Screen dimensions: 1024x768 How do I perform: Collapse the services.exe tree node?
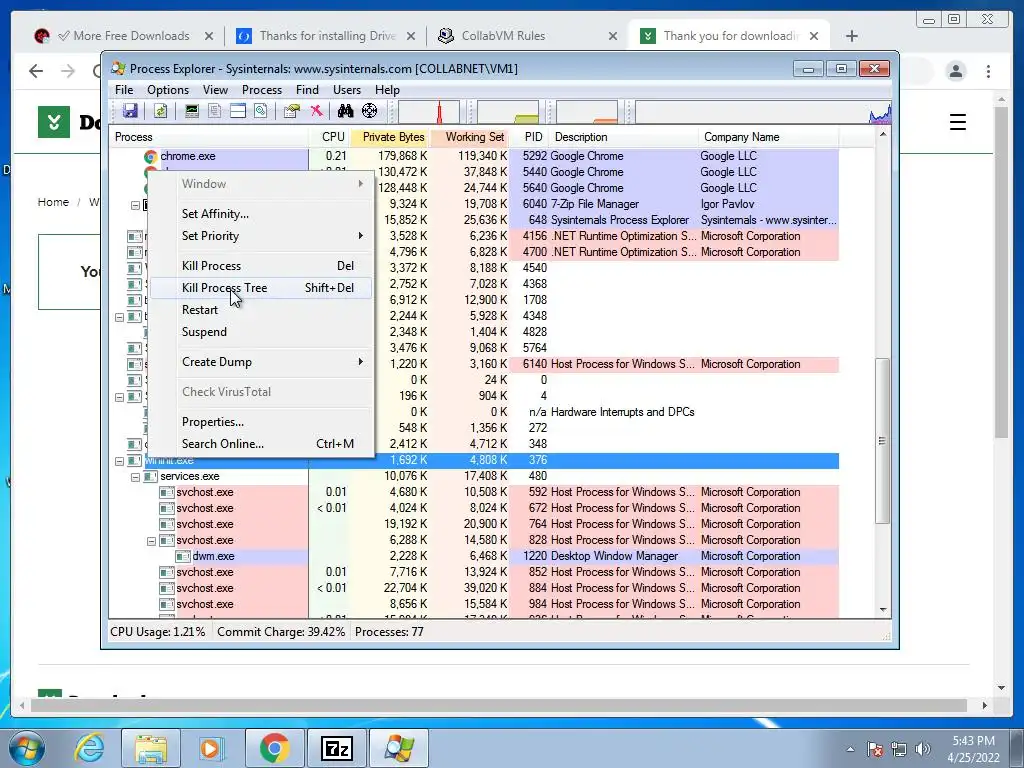click(135, 477)
